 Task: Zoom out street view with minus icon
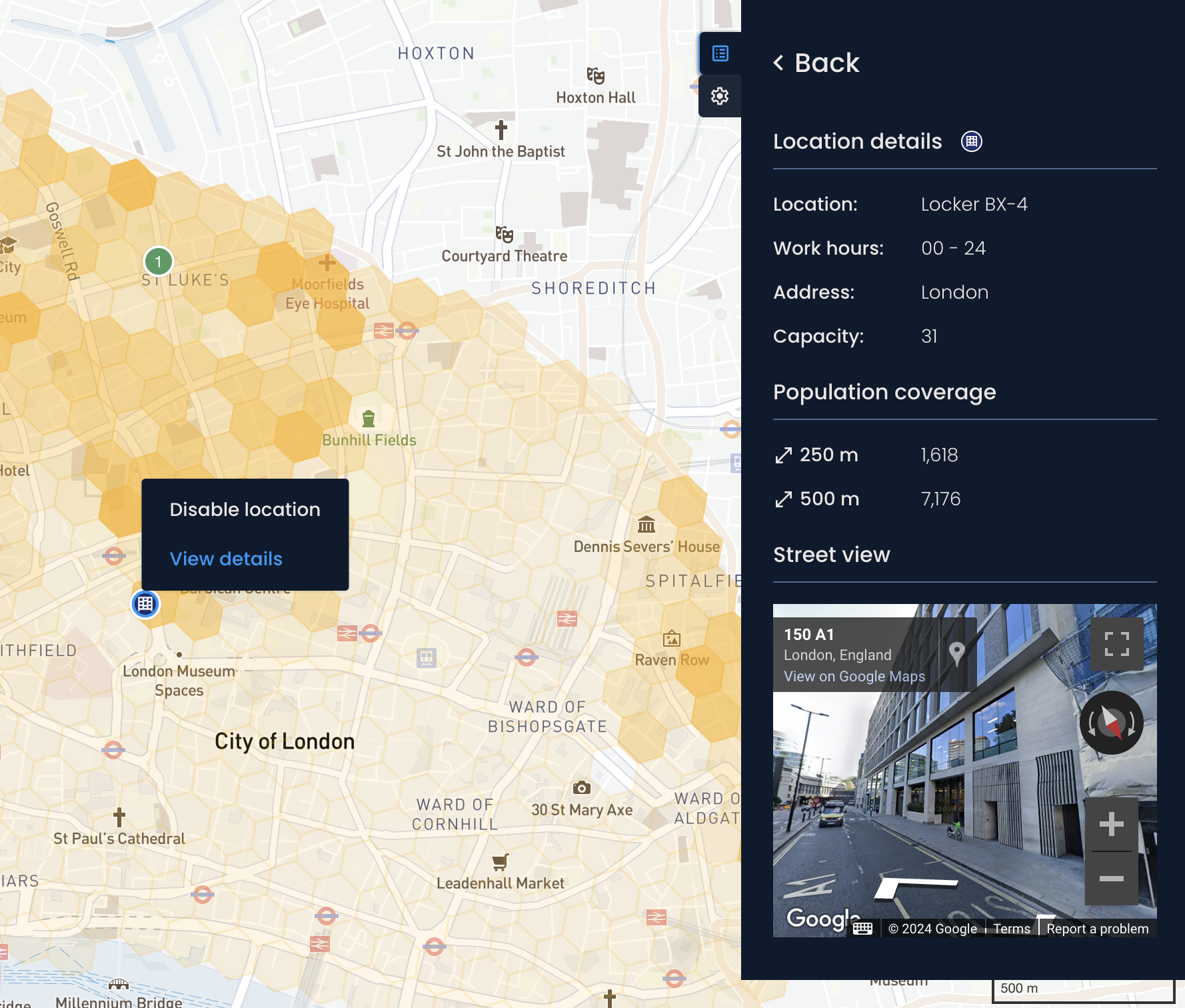(x=1112, y=879)
